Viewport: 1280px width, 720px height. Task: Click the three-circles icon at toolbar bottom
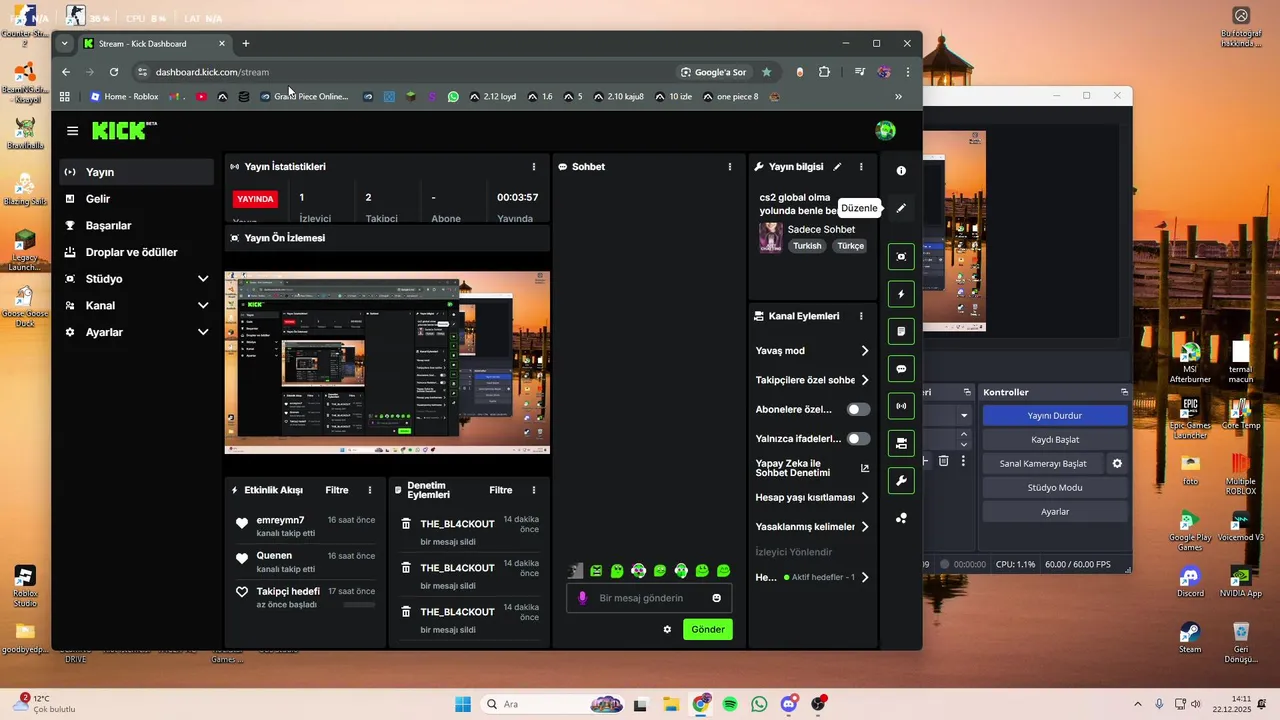tap(901, 518)
